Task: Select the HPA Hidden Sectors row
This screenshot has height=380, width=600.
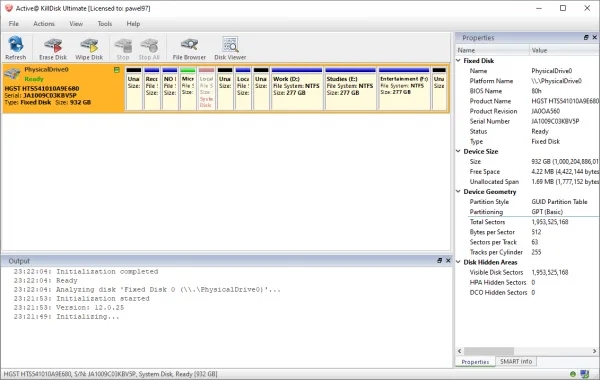Action: 527,282
